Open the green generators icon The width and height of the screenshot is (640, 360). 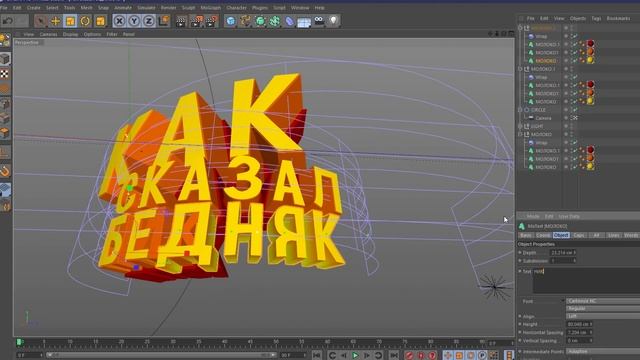pos(260,21)
